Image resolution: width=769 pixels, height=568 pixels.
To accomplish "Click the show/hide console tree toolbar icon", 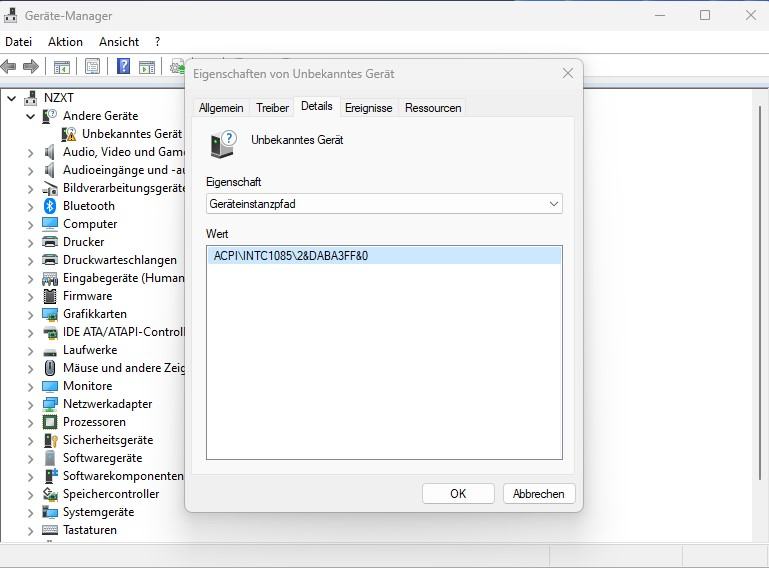I will click(x=62, y=66).
